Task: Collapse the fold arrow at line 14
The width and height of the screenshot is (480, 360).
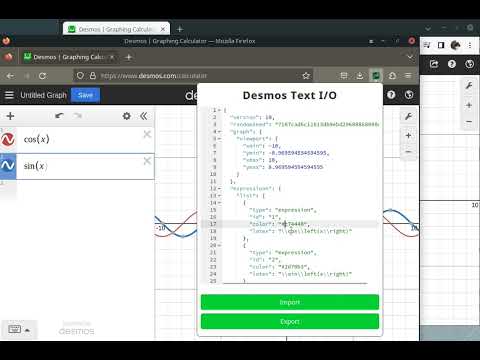Action: (219, 203)
